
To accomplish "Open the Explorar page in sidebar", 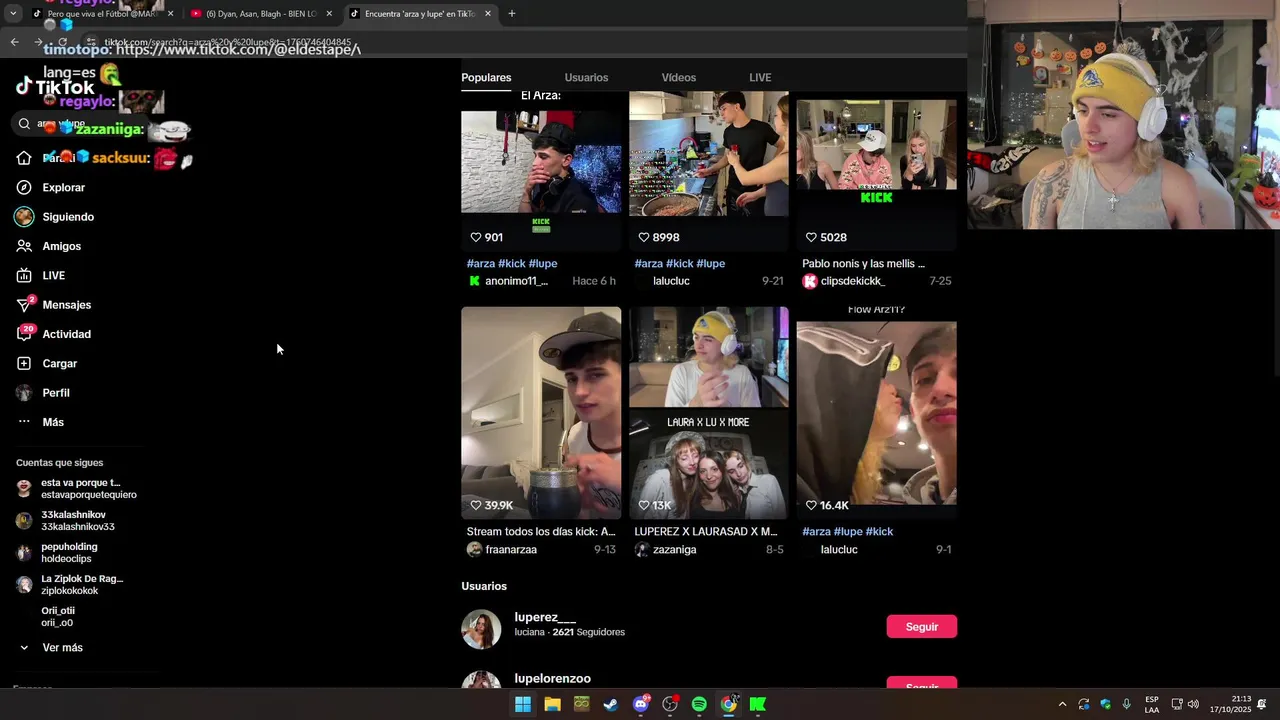I will (x=50, y=187).
